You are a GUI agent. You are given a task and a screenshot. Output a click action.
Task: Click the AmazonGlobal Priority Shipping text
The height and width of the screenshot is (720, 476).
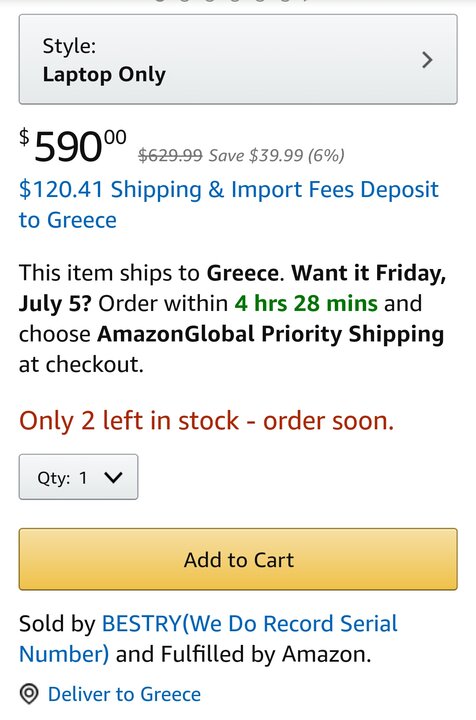270,334
